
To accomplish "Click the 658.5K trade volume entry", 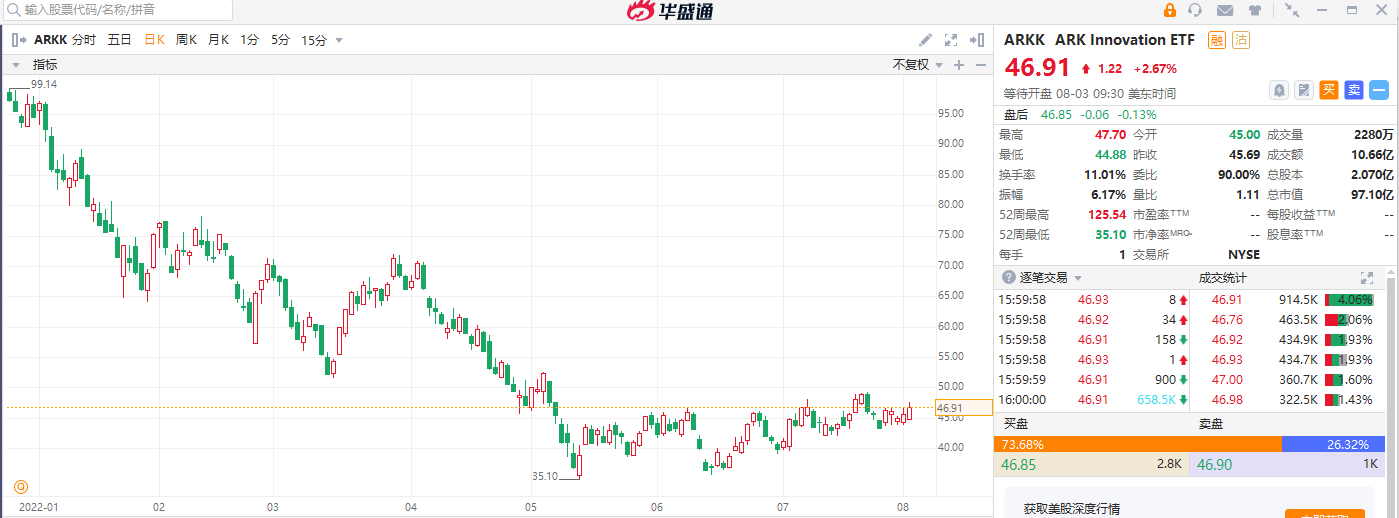I will click(1157, 399).
